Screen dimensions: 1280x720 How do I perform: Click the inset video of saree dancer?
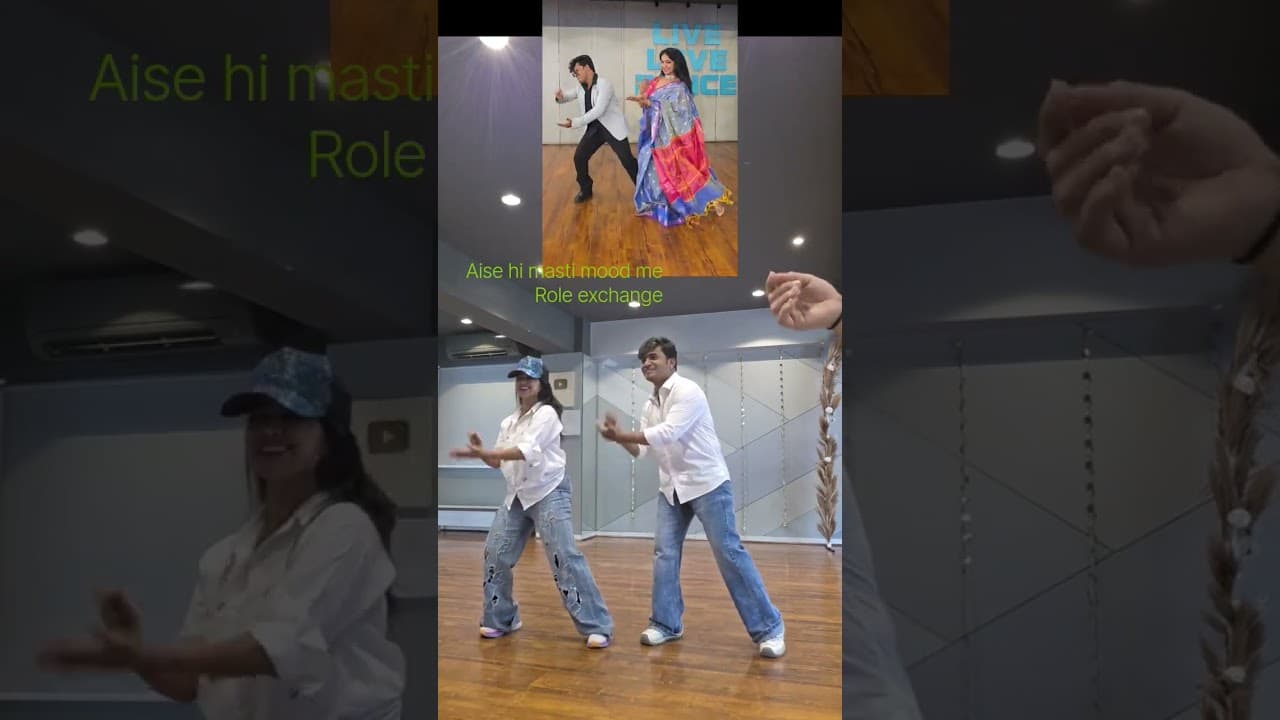(x=640, y=138)
